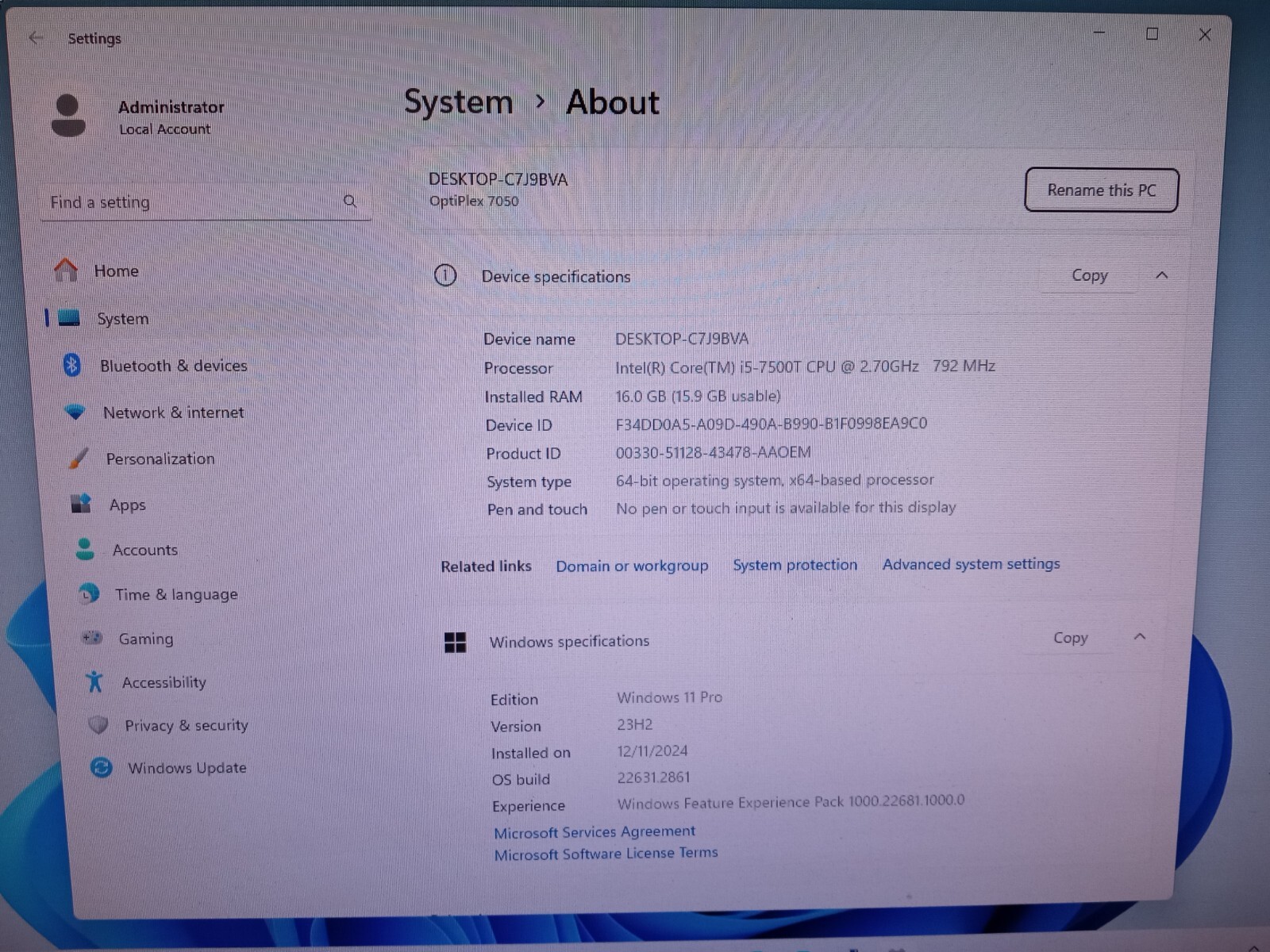
Task: Open Microsoft Software License Terms link
Action: (x=606, y=854)
